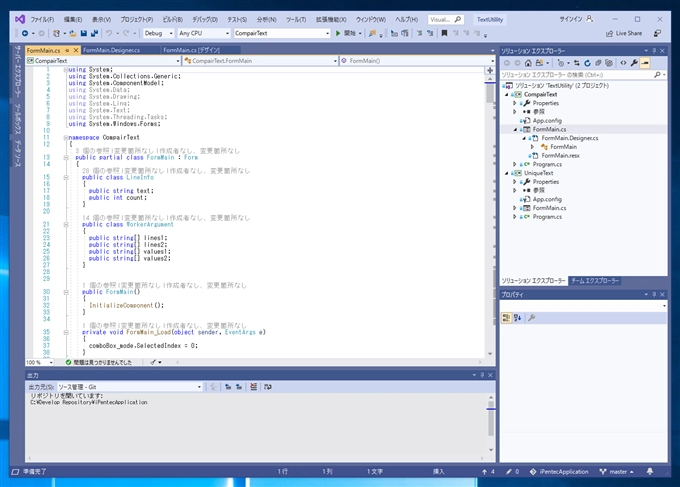Switch to チーム エクスプローラー tab
Image resolution: width=680 pixels, height=487 pixels.
pyautogui.click(x=595, y=281)
